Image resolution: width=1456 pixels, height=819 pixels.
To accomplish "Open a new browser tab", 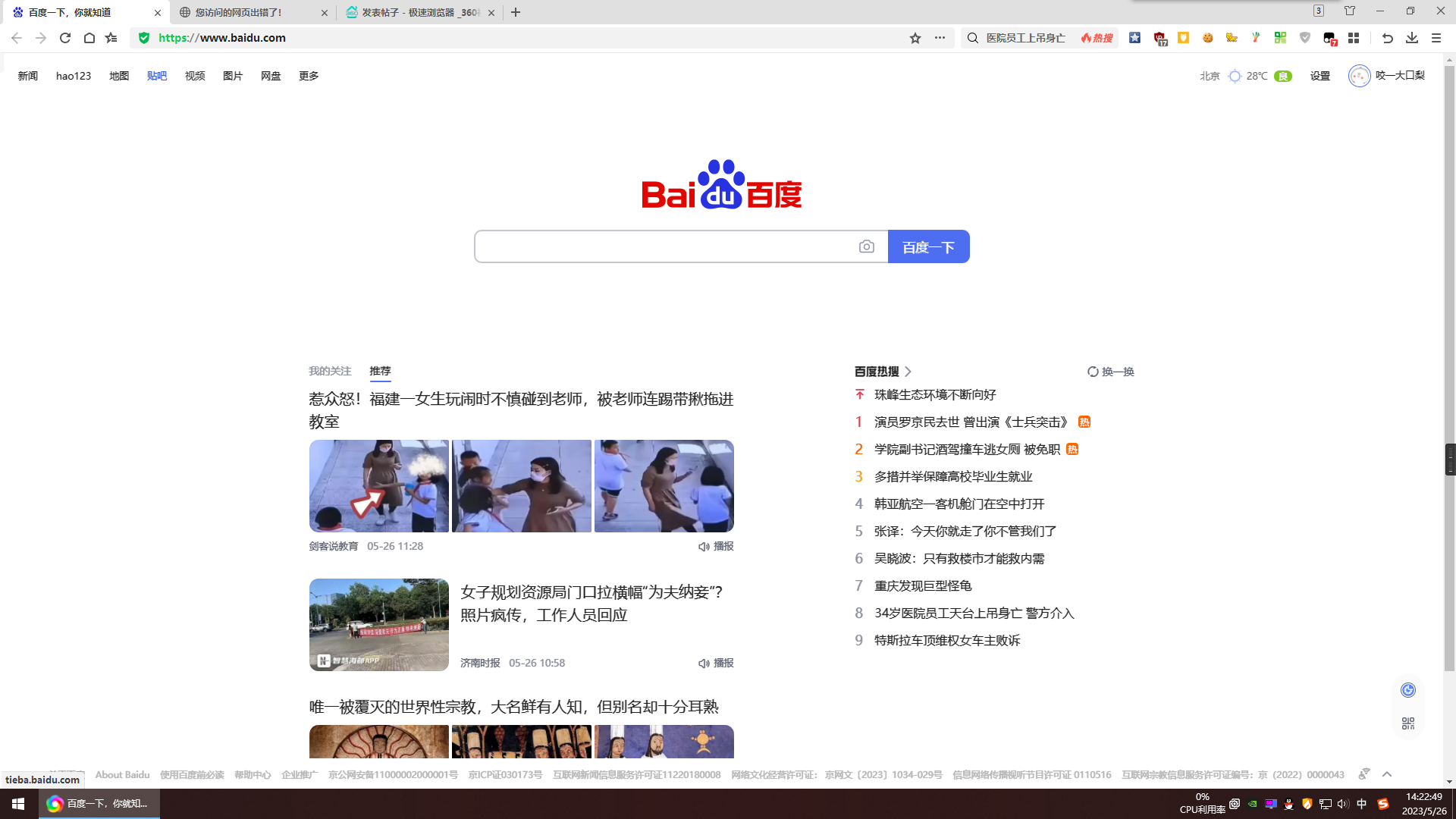I will 516,12.
